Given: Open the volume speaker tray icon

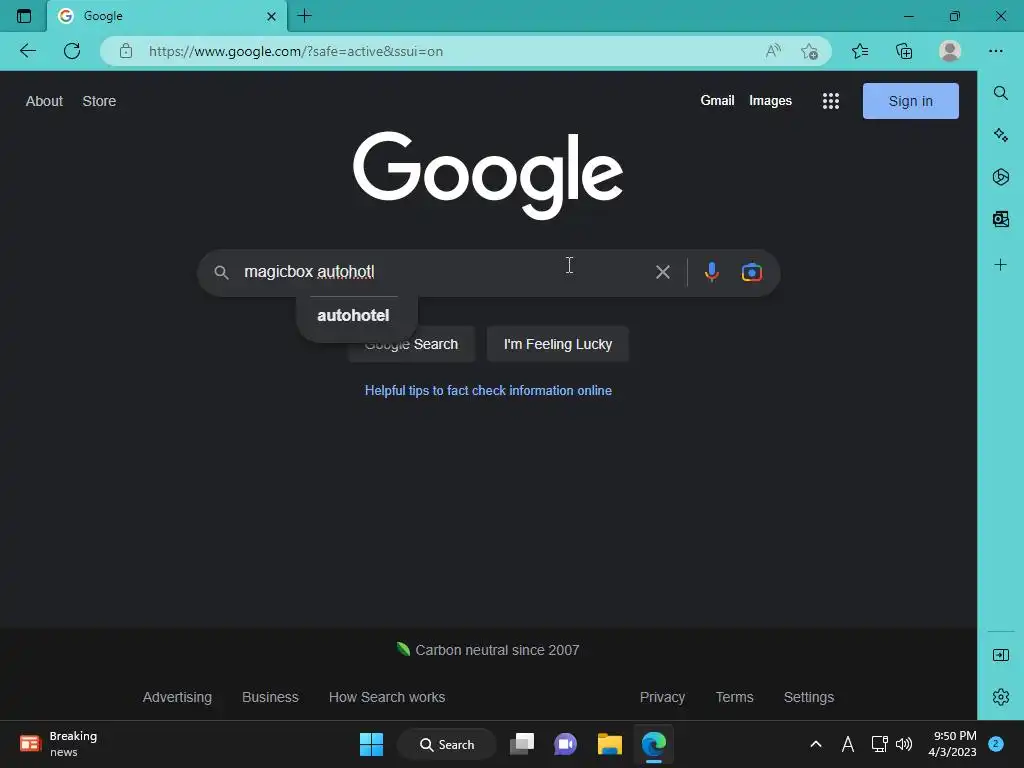Looking at the screenshot, I should coord(904,744).
